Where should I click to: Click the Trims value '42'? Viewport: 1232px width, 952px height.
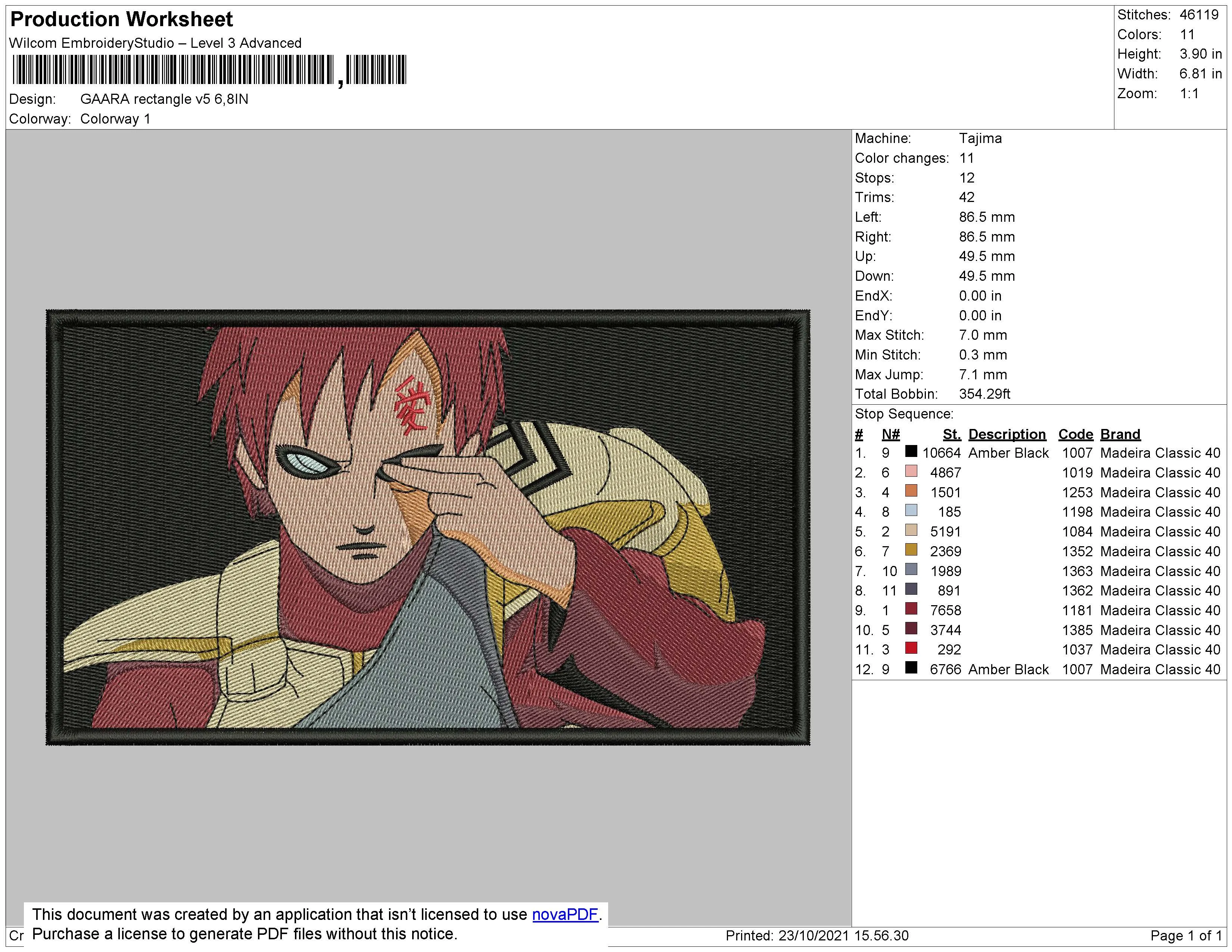[x=966, y=197]
